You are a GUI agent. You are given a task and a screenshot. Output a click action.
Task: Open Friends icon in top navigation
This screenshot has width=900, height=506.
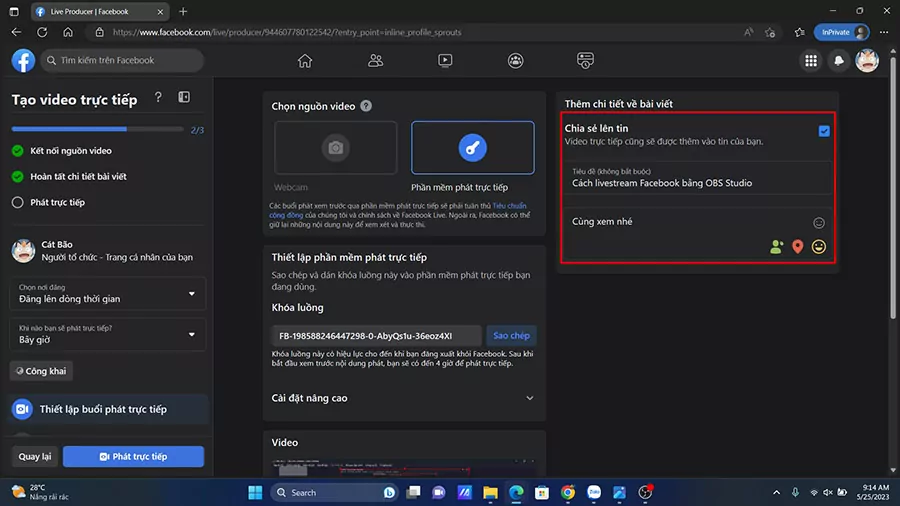click(375, 60)
